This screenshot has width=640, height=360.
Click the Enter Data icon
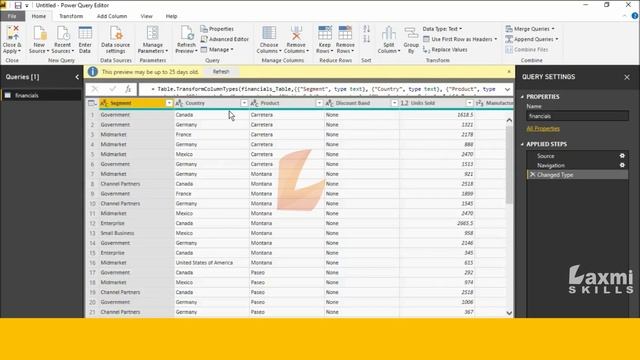85,33
